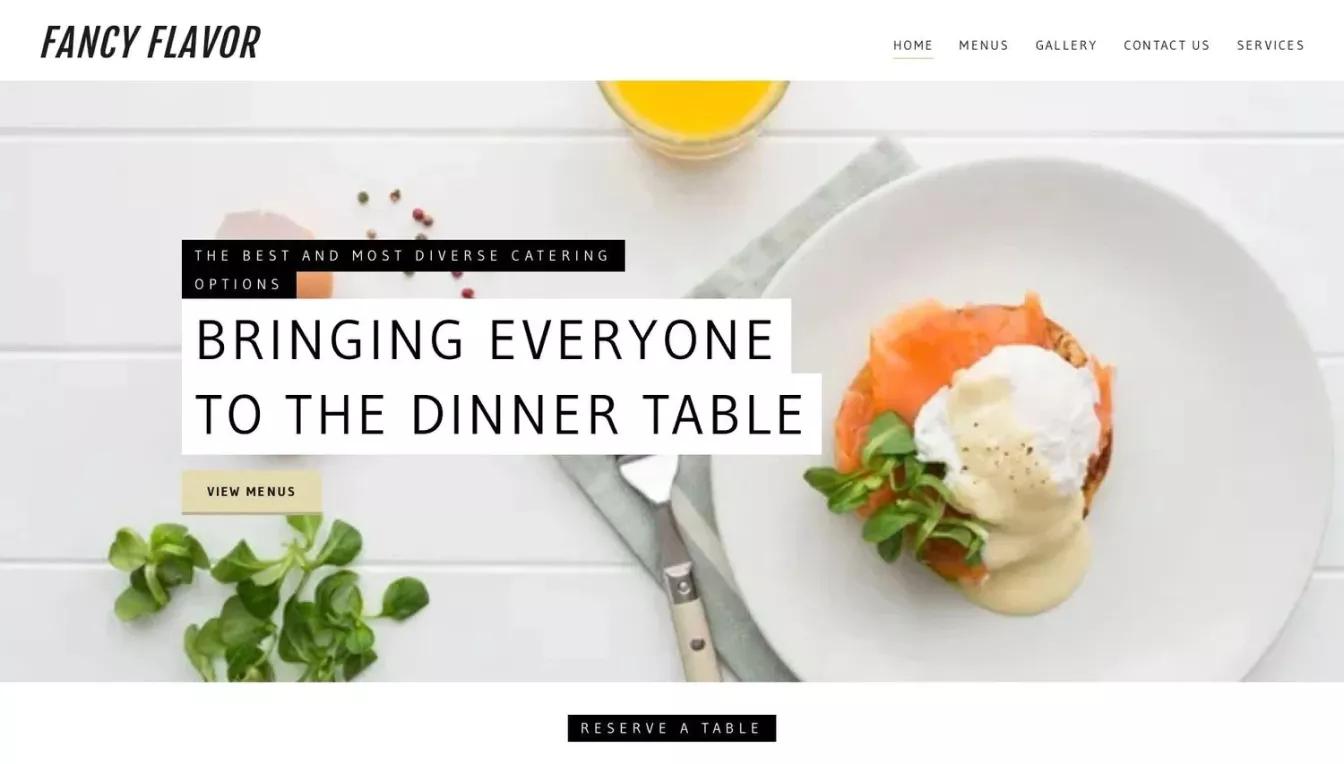
Task: Open the Gallery page link
Action: (x=1066, y=45)
